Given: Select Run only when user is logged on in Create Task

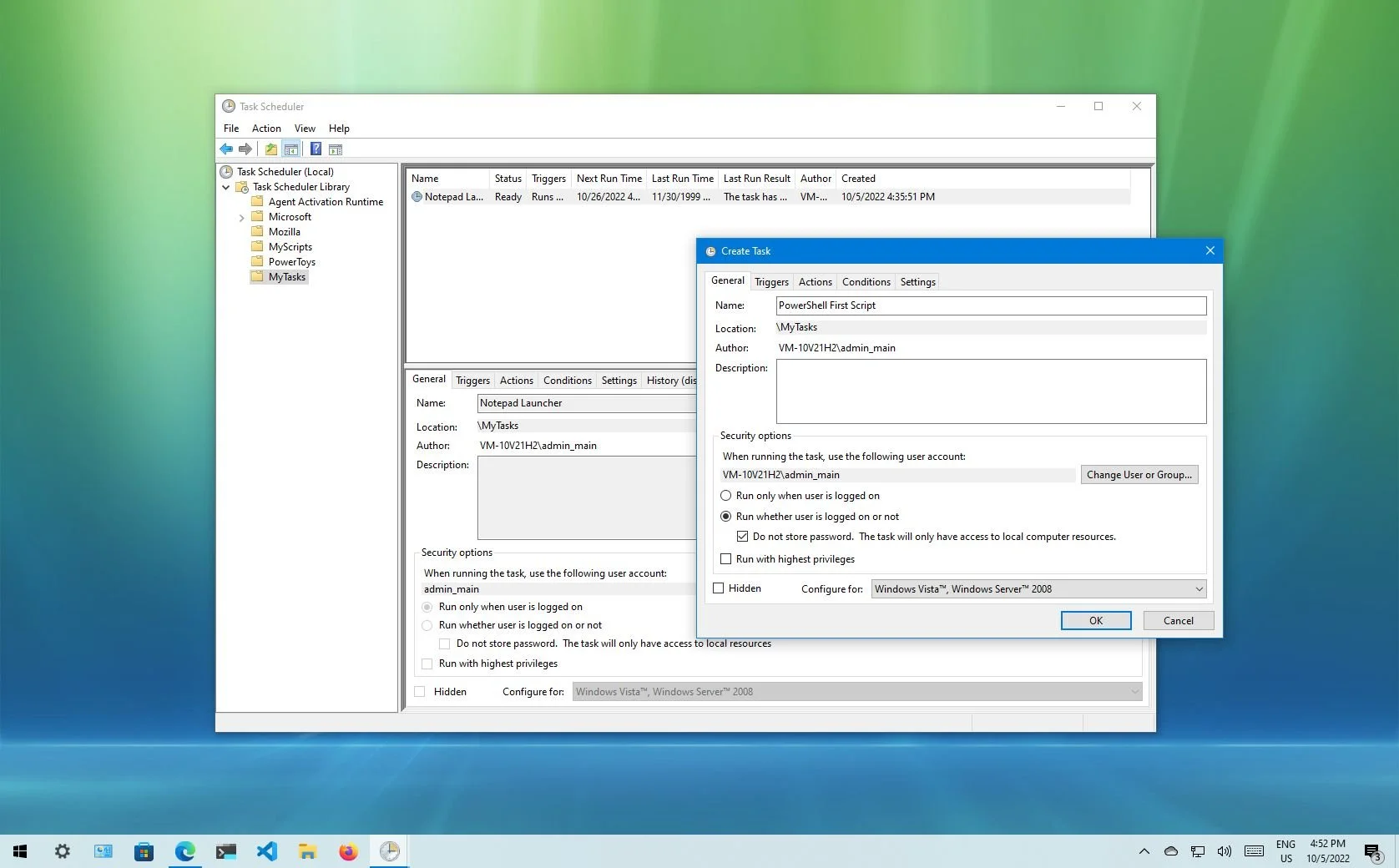Looking at the screenshot, I should coord(725,496).
